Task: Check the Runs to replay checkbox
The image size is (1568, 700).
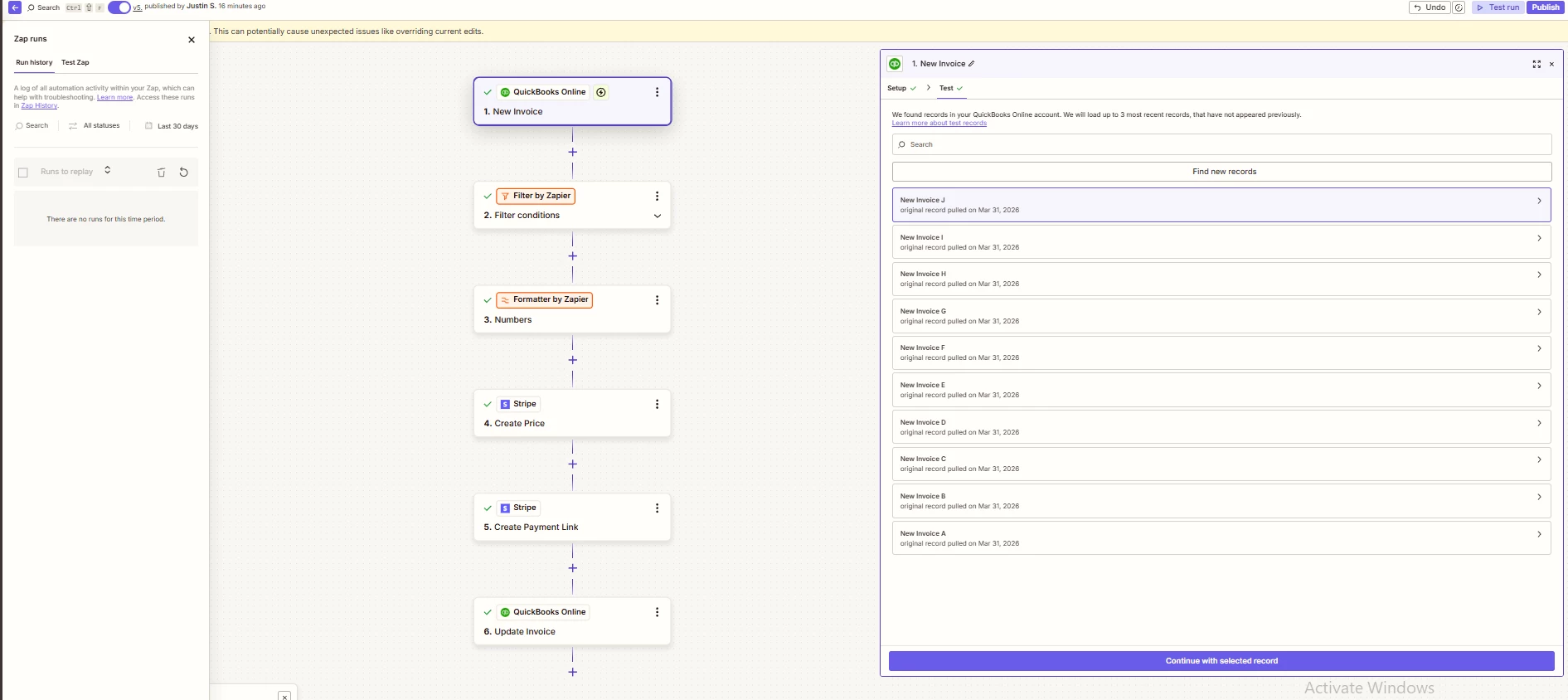Action: click(x=23, y=173)
